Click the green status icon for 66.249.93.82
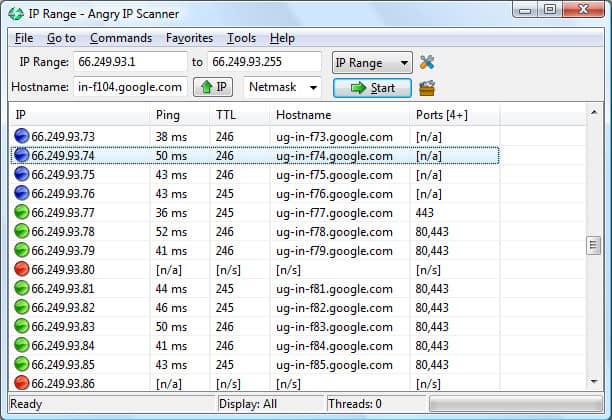The height and width of the screenshot is (420, 612). 21,307
